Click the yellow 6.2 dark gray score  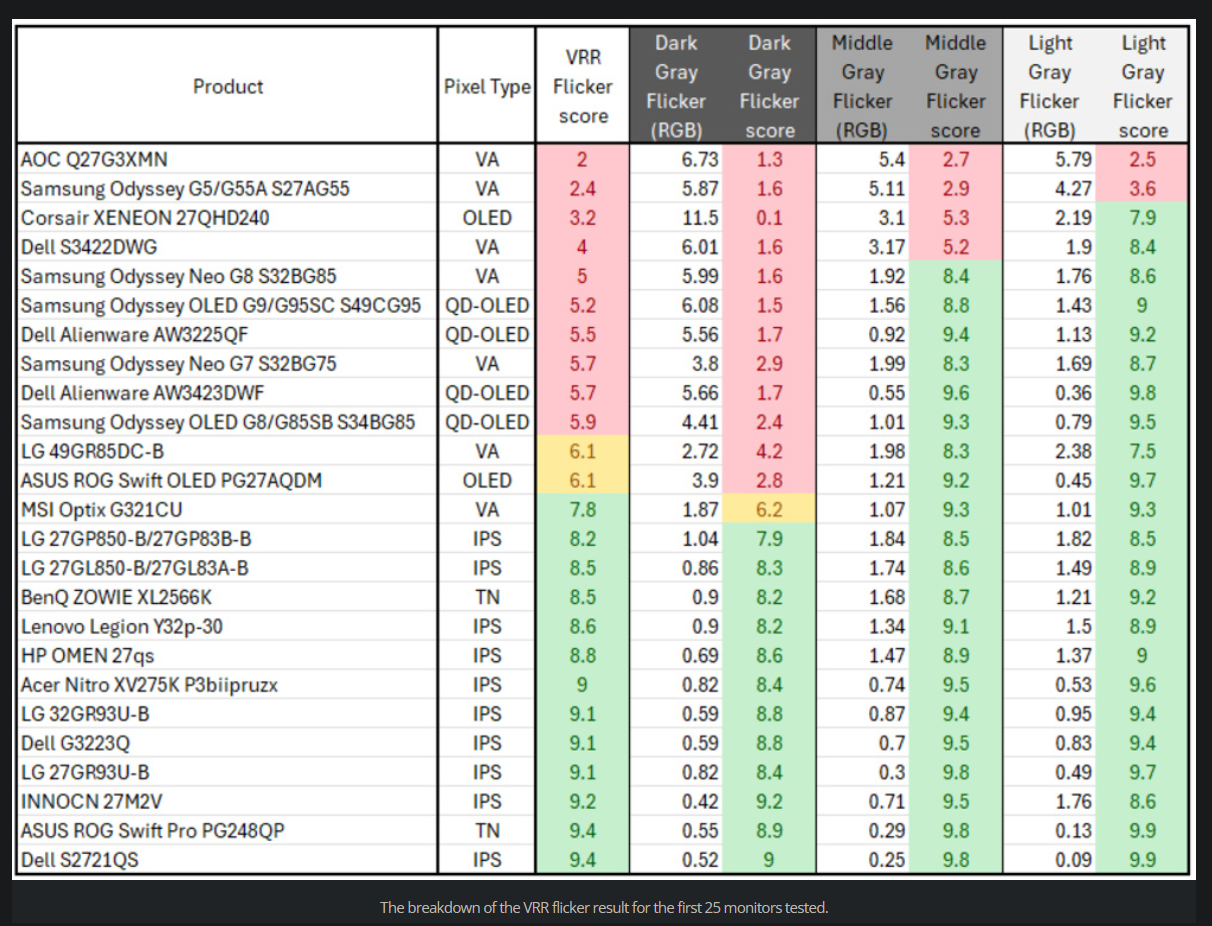(x=769, y=509)
